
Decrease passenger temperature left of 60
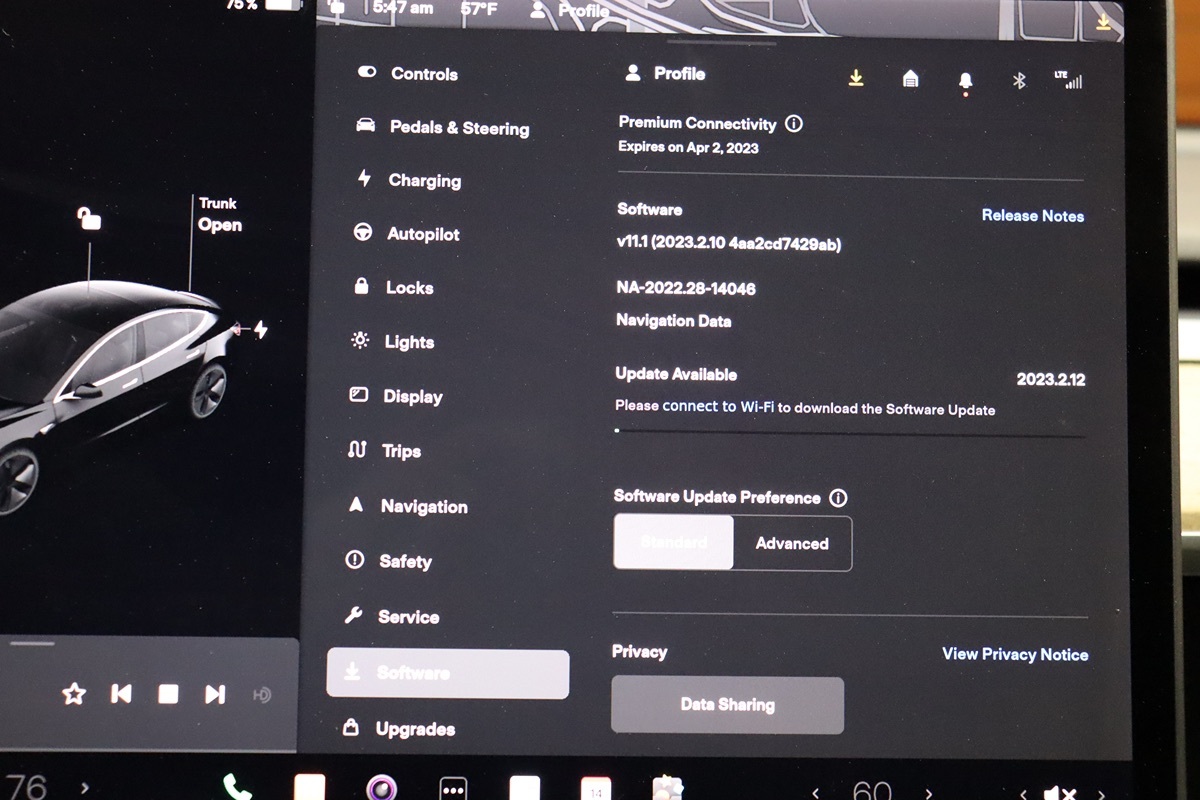click(x=815, y=793)
